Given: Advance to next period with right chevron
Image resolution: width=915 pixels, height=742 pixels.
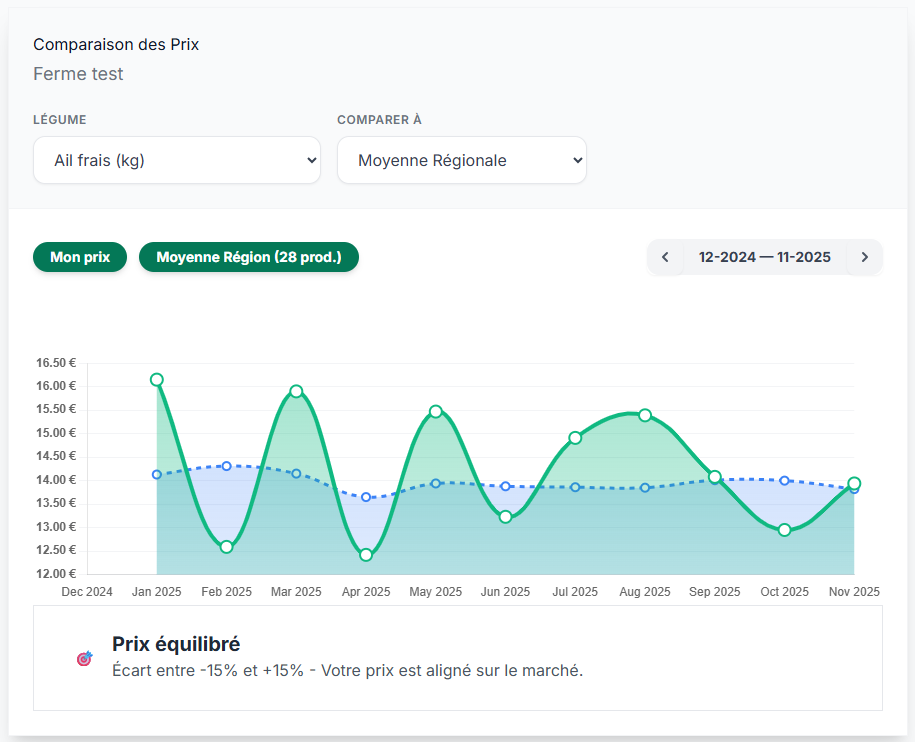Looking at the screenshot, I should coord(864,257).
